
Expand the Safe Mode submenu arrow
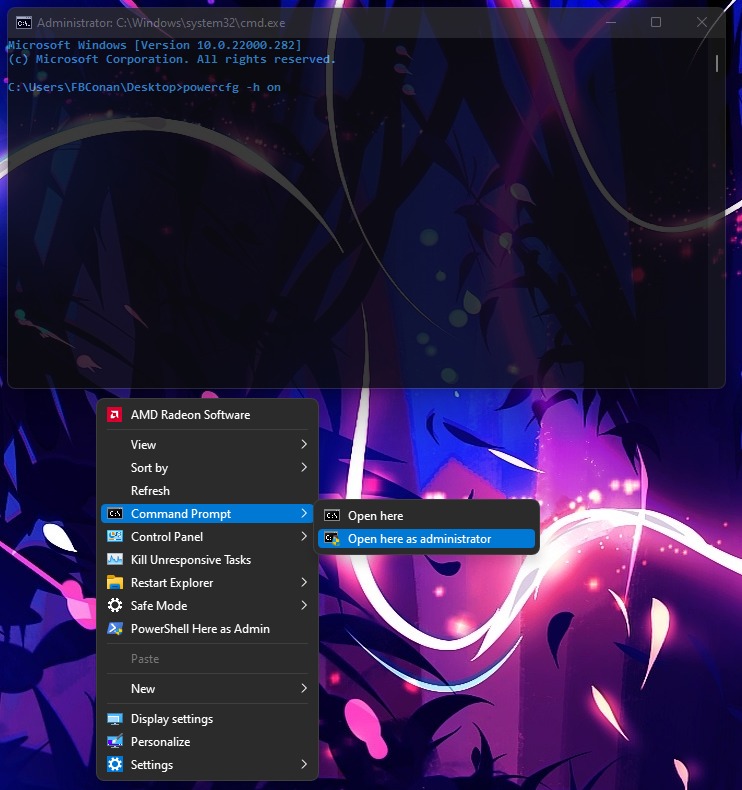pyautogui.click(x=304, y=605)
